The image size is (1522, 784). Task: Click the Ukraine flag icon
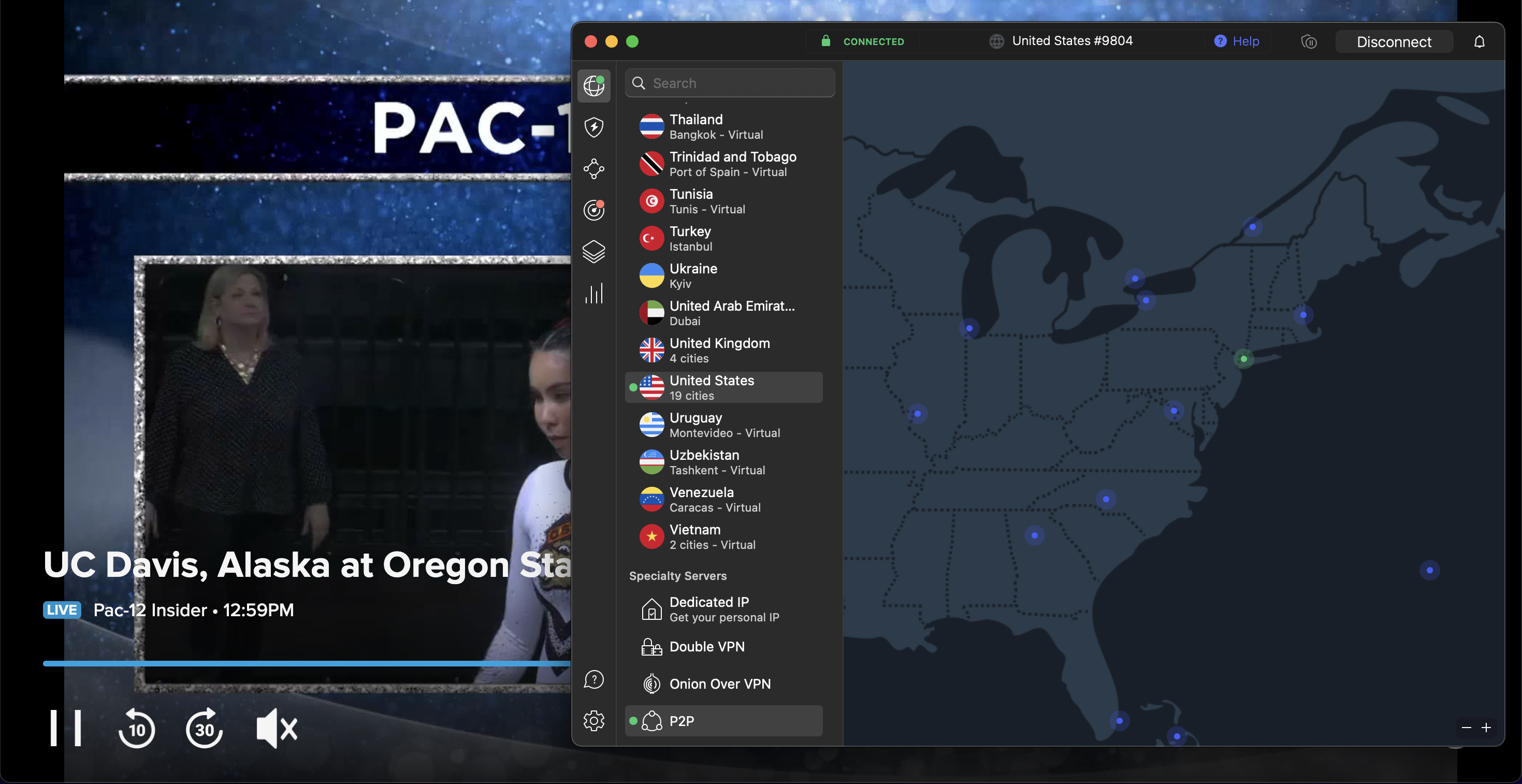click(651, 275)
